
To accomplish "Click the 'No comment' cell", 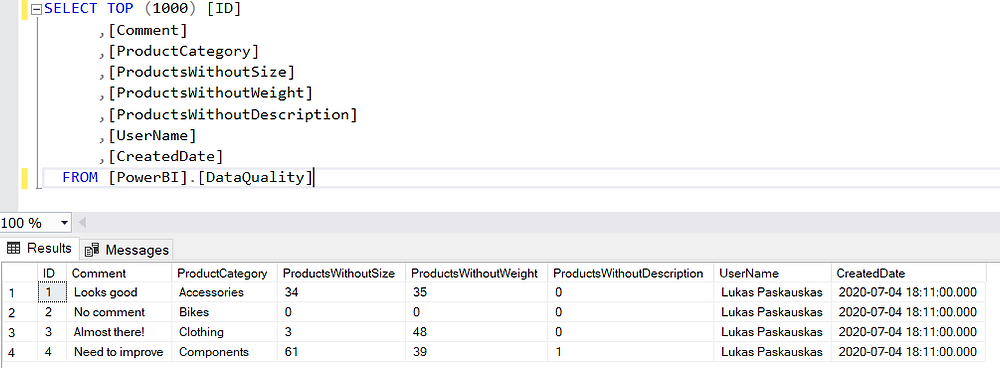I will pyautogui.click(x=119, y=313).
